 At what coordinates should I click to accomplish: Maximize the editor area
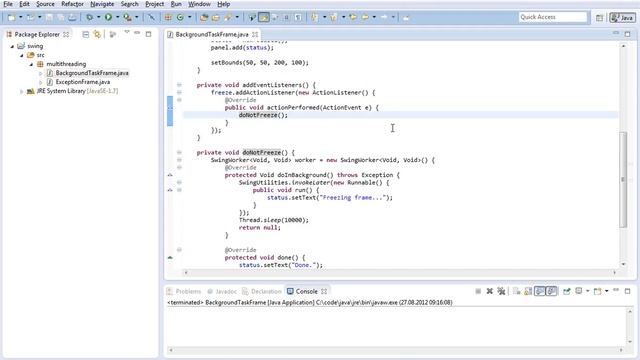coord(627,34)
